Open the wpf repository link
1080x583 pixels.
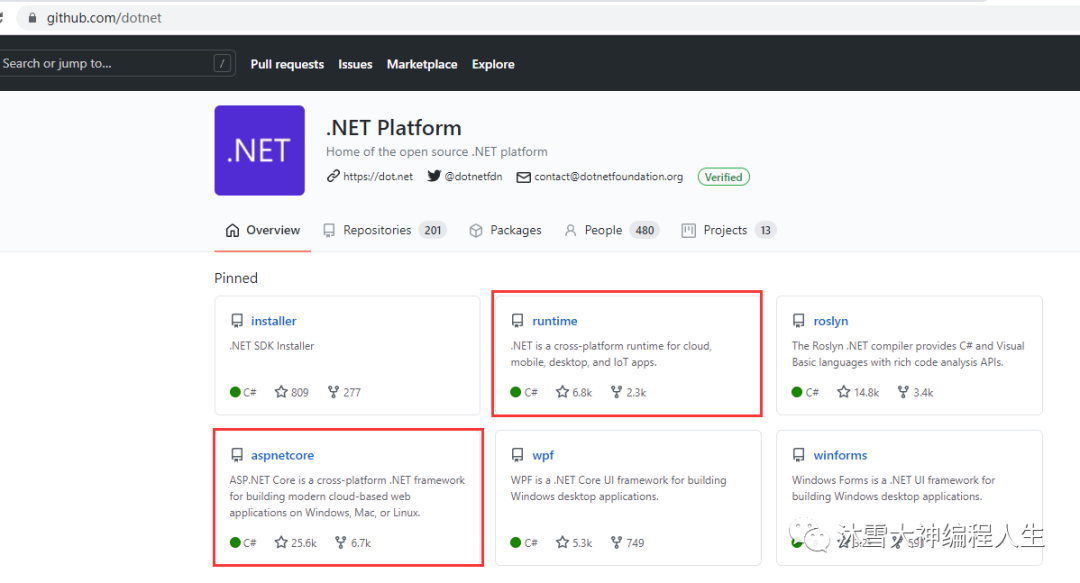(543, 456)
